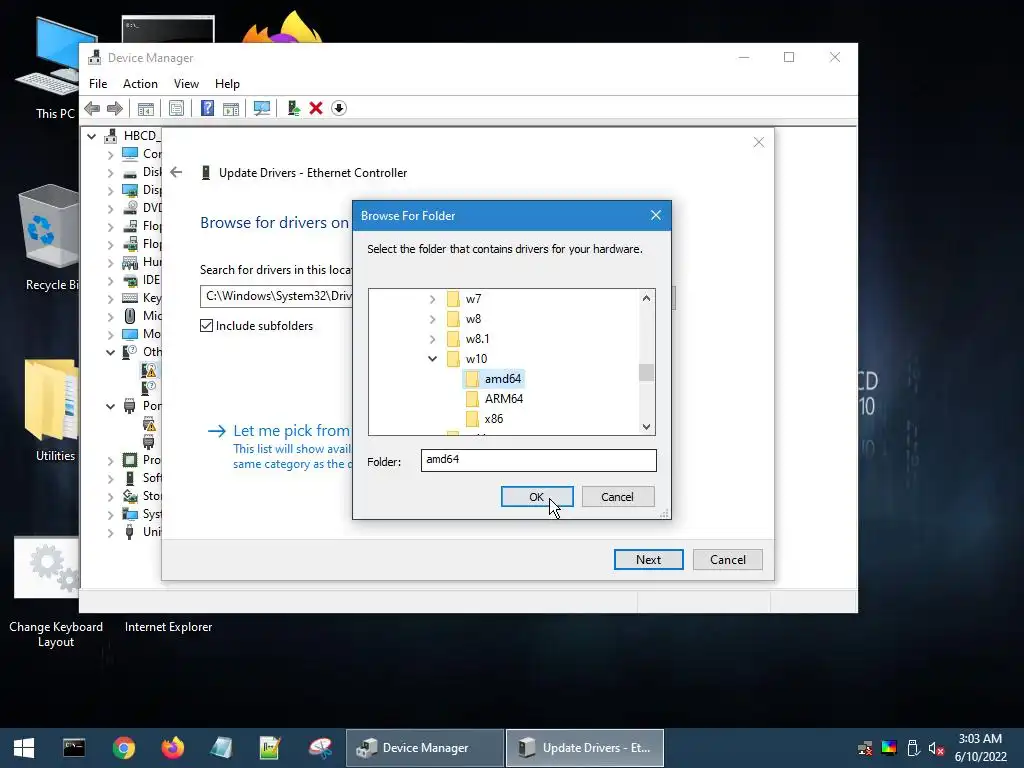Expand the w8 folder node
Image resolution: width=1024 pixels, height=768 pixels.
pyautogui.click(x=432, y=319)
